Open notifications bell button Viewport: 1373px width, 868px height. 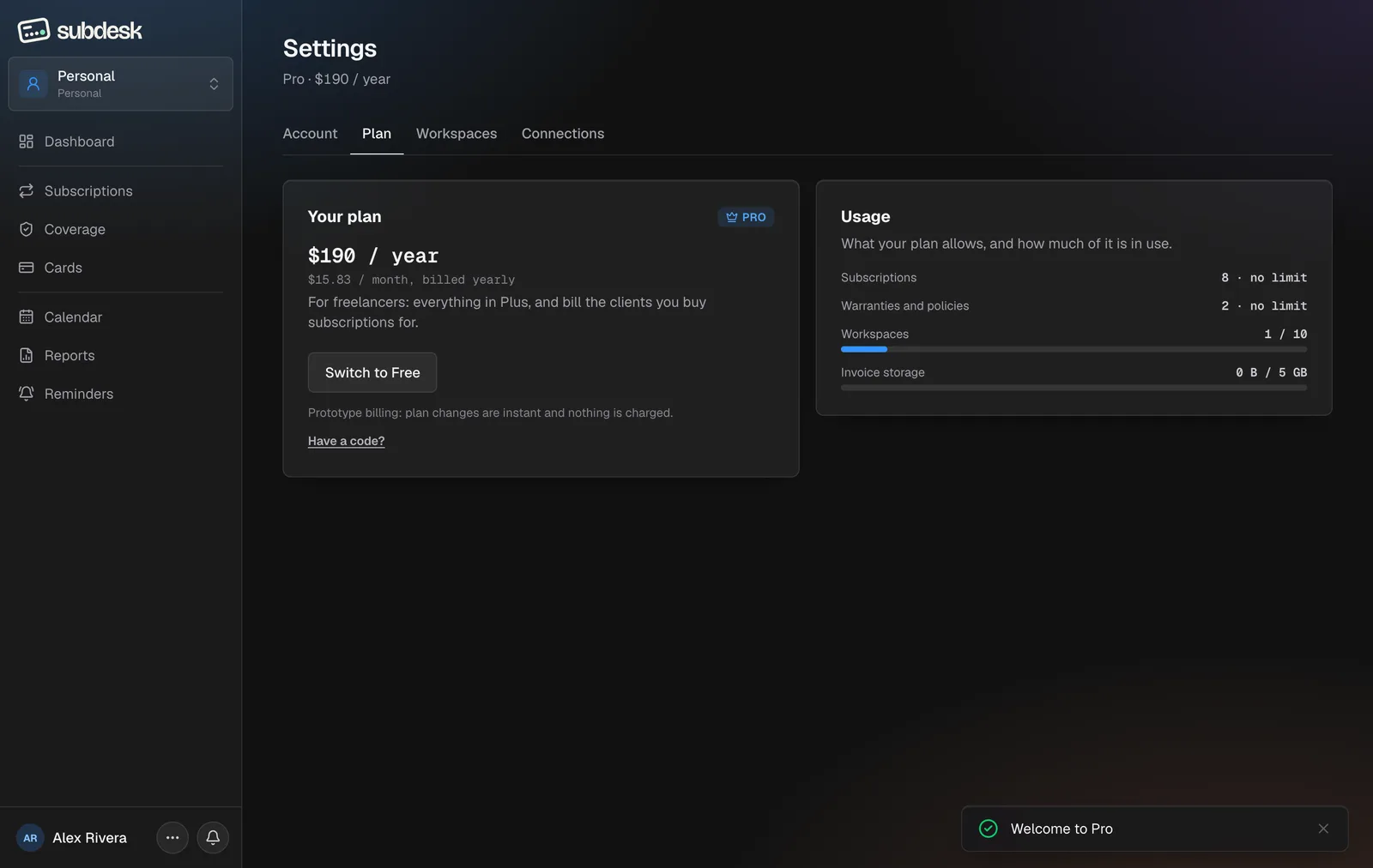213,838
